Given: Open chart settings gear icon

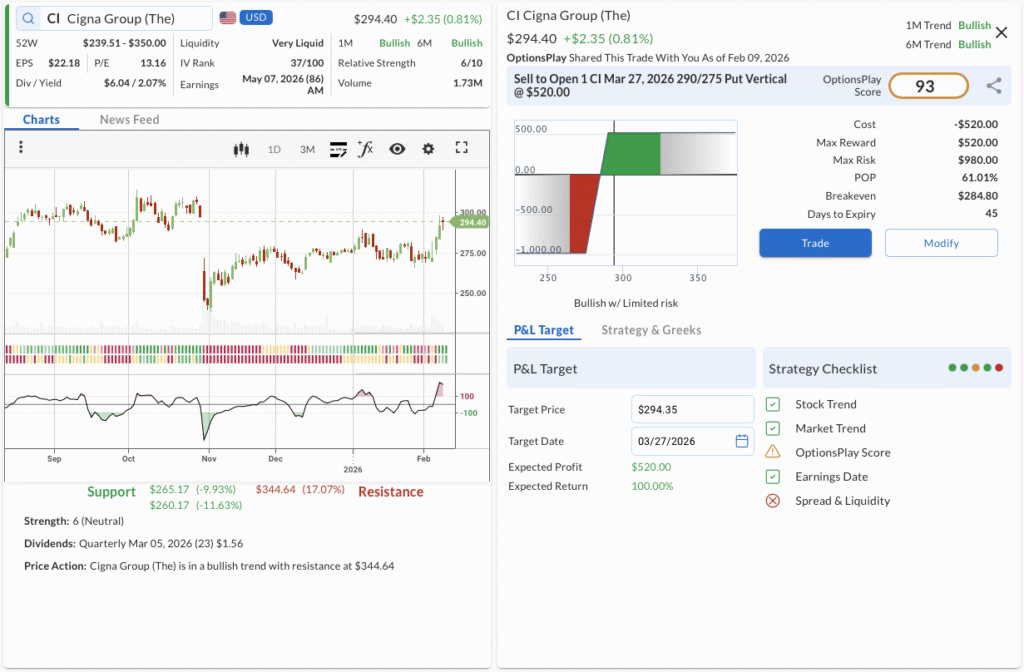Looking at the screenshot, I should pyautogui.click(x=428, y=149).
